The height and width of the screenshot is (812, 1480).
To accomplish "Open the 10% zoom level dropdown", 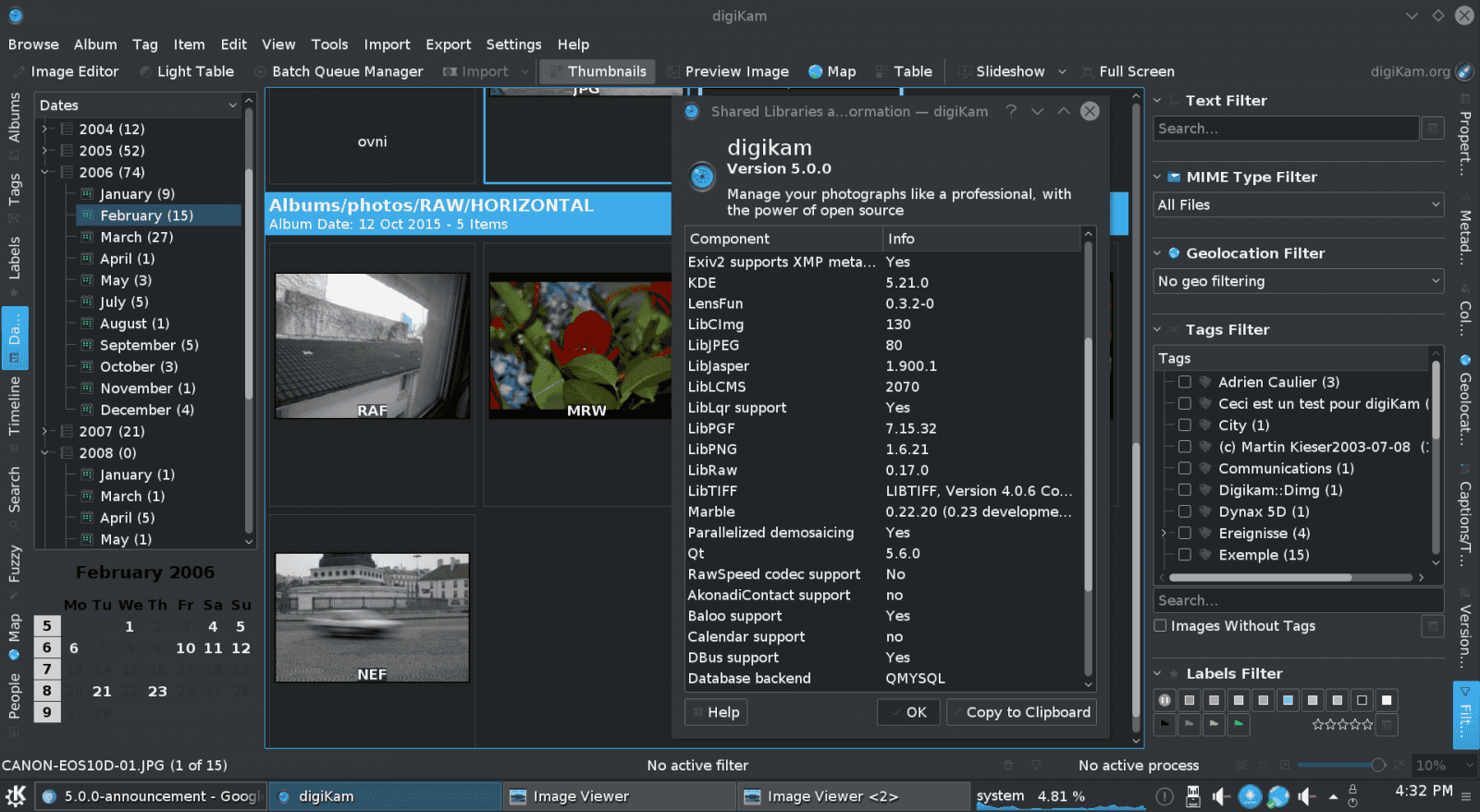I will [1444, 765].
